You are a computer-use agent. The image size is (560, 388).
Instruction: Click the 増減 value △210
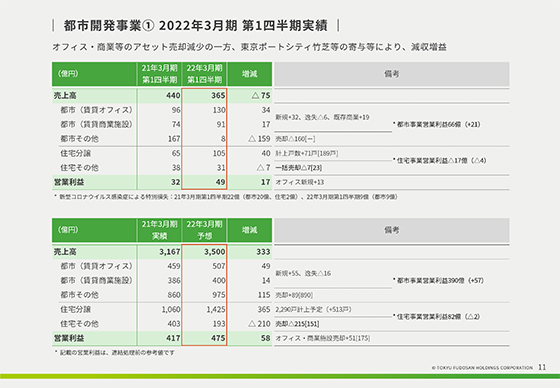260,324
